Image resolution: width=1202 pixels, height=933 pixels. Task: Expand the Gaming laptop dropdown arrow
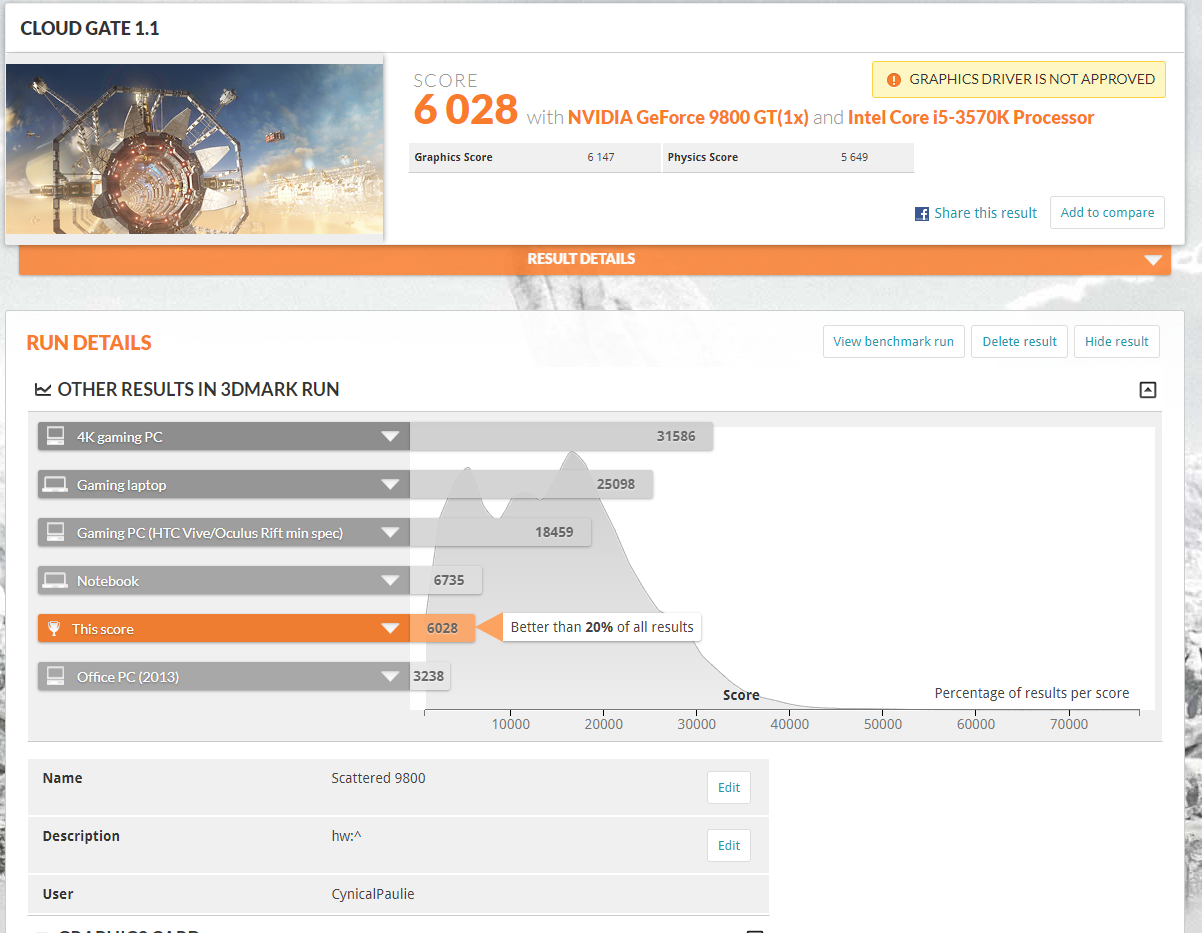tap(390, 485)
